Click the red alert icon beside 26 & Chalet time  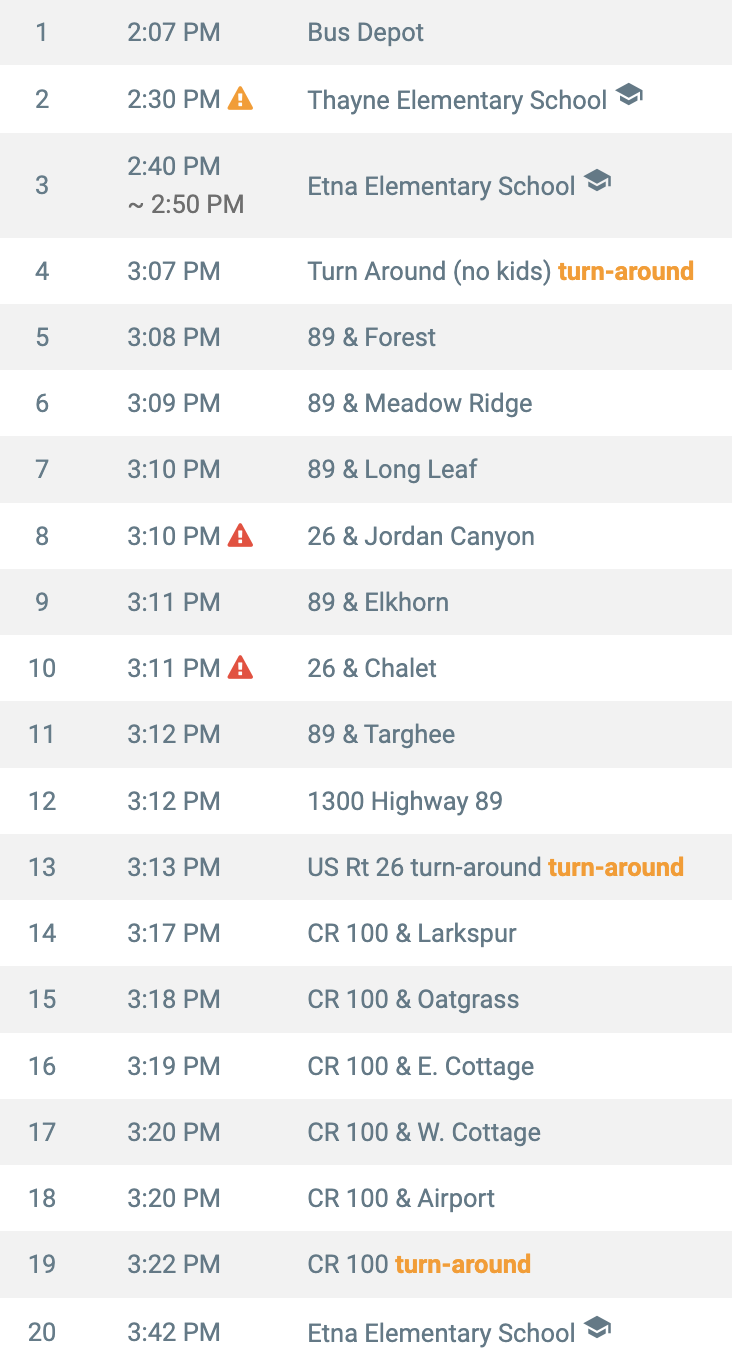[x=240, y=667]
